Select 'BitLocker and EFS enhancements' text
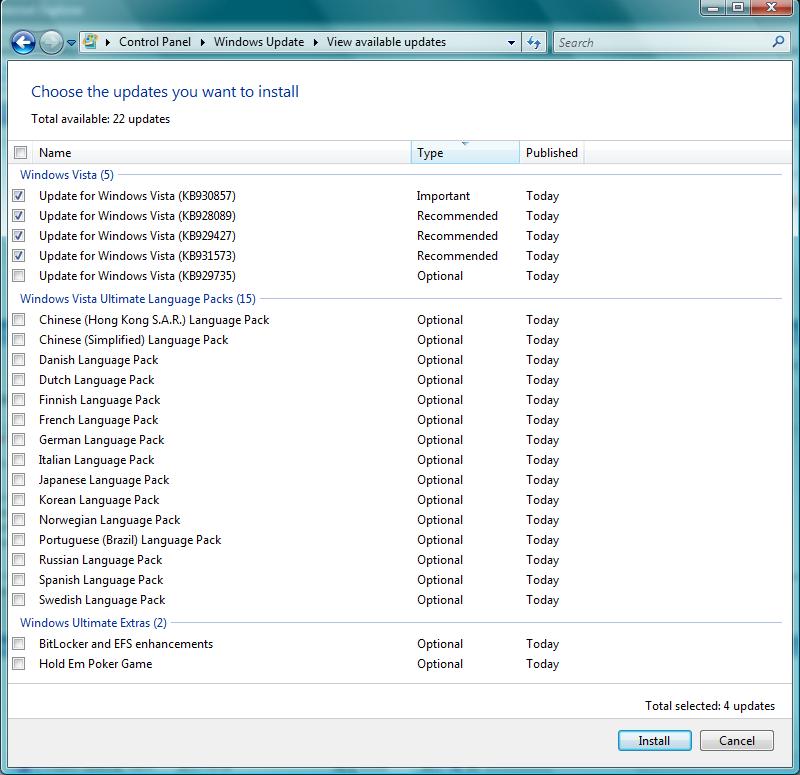800x775 pixels. 126,644
